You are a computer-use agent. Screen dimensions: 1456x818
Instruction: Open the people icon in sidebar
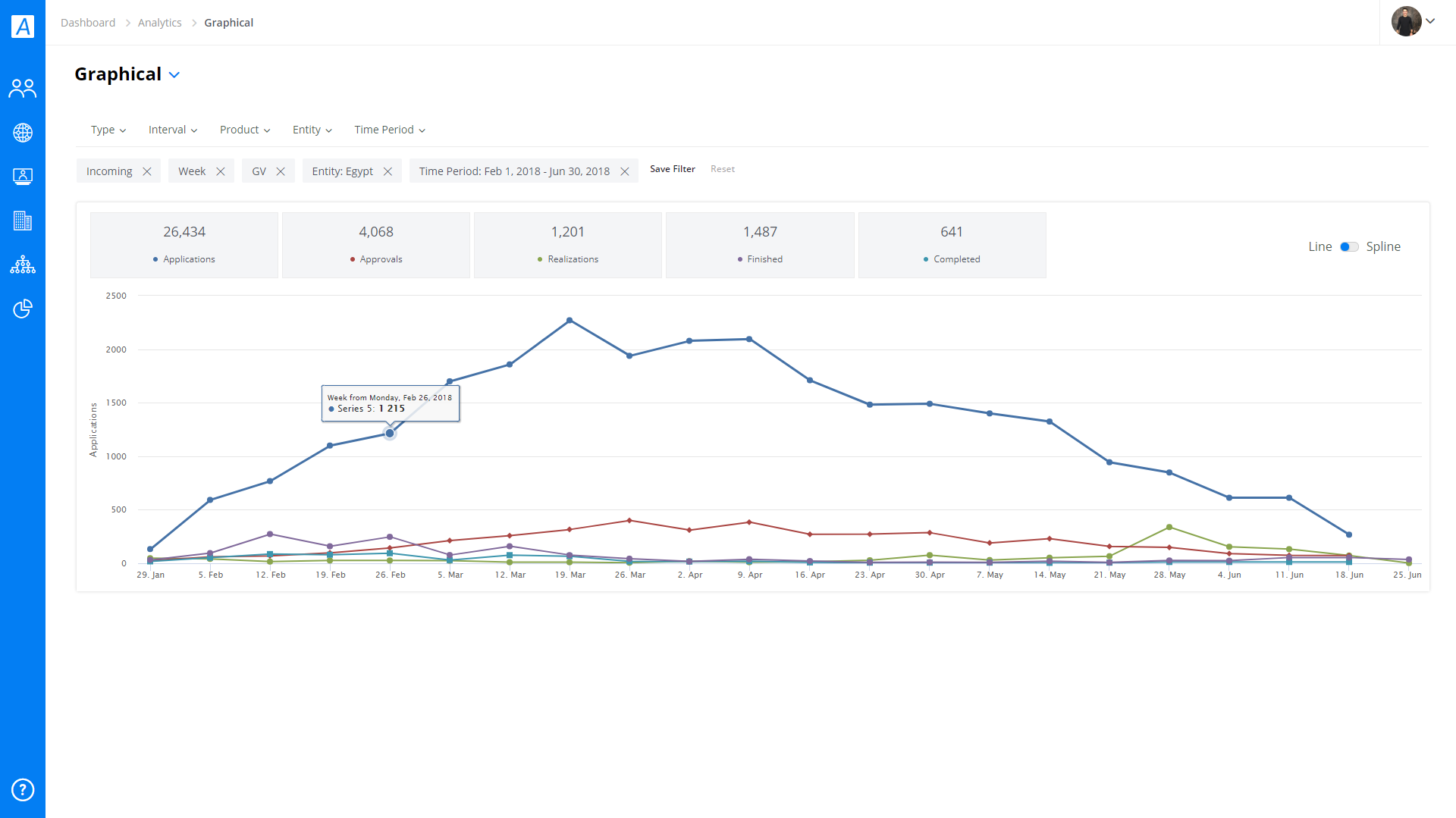pyautogui.click(x=23, y=89)
